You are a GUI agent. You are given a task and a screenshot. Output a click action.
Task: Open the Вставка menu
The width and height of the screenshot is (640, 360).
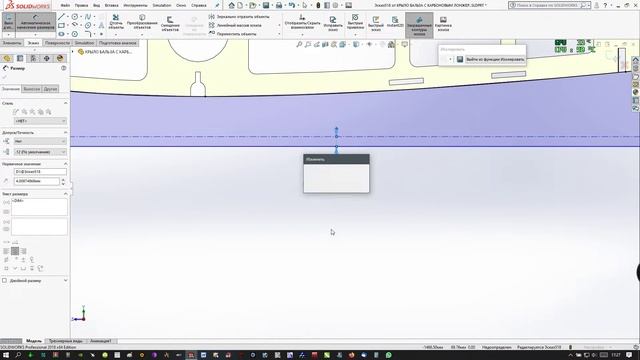tap(111, 5)
